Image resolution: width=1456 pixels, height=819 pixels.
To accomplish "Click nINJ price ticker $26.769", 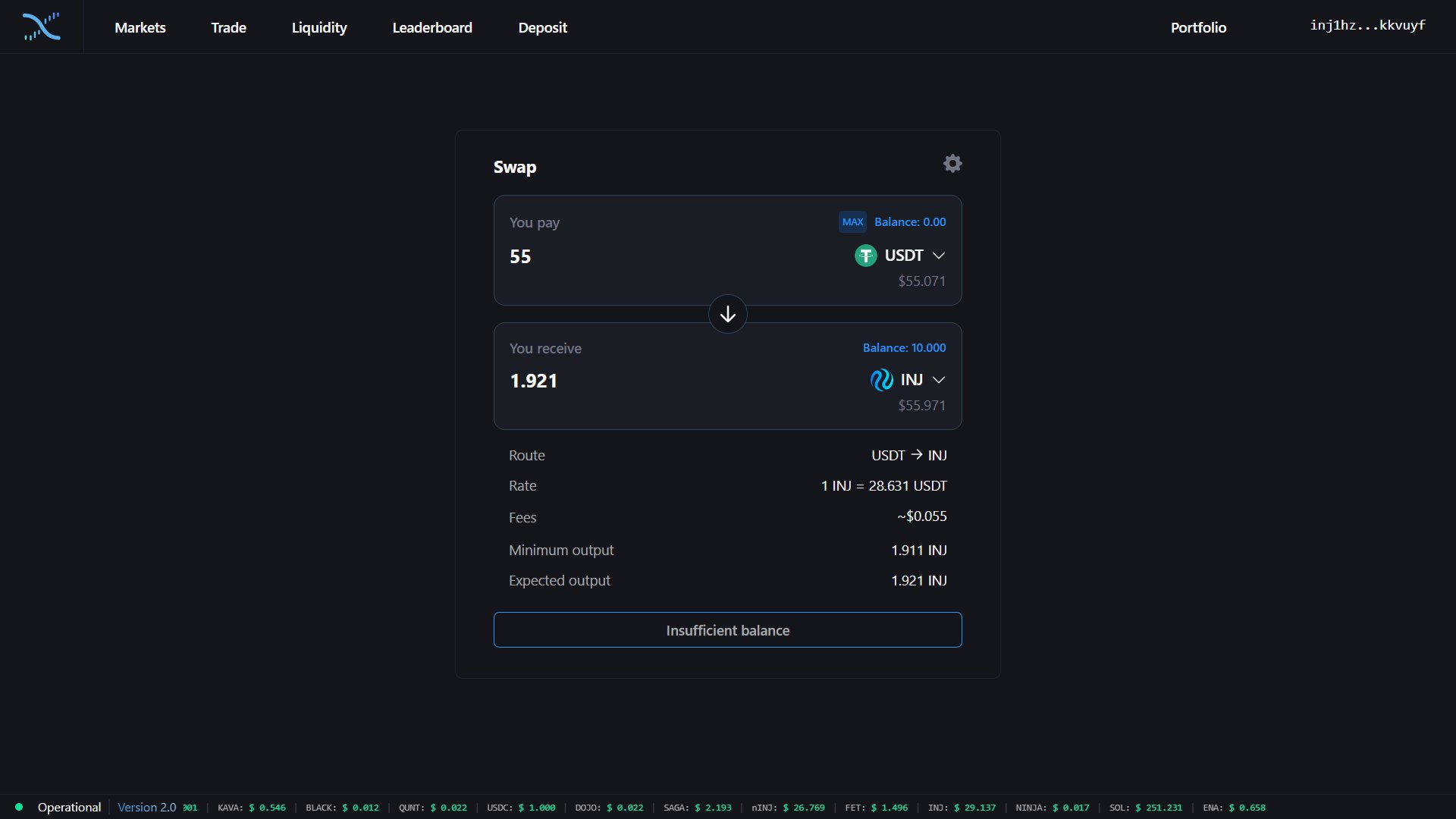I will point(788,808).
